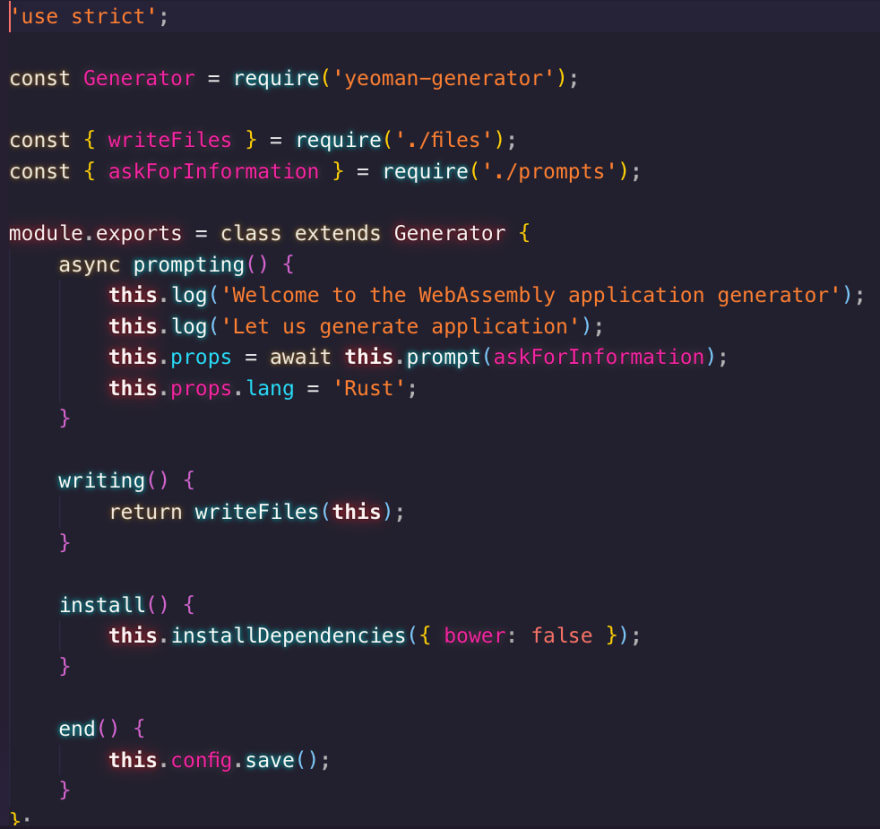Click the 'async' keyword

click(x=89, y=265)
